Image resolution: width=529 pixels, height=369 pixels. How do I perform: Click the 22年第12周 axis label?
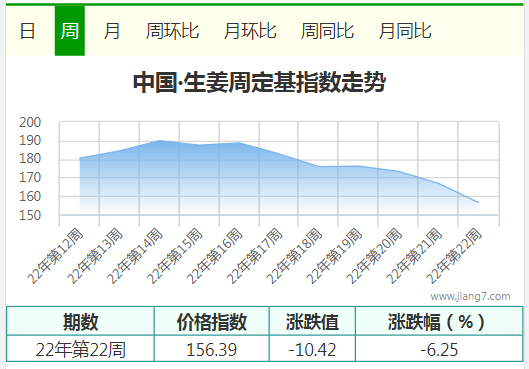click(55, 256)
